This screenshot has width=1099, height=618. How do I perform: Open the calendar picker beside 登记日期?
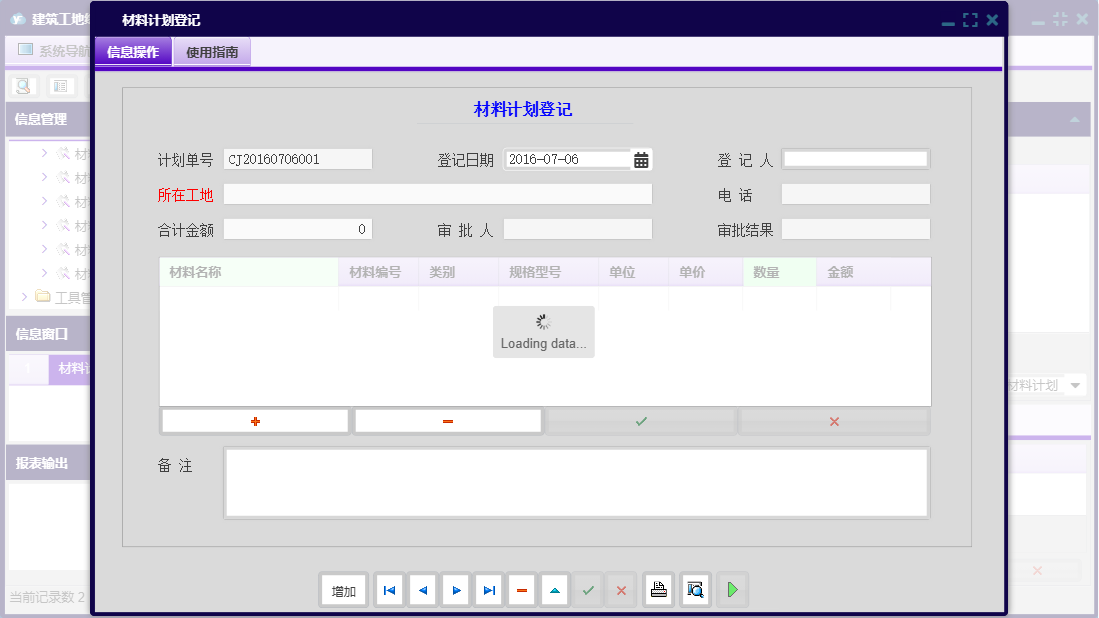[639, 158]
